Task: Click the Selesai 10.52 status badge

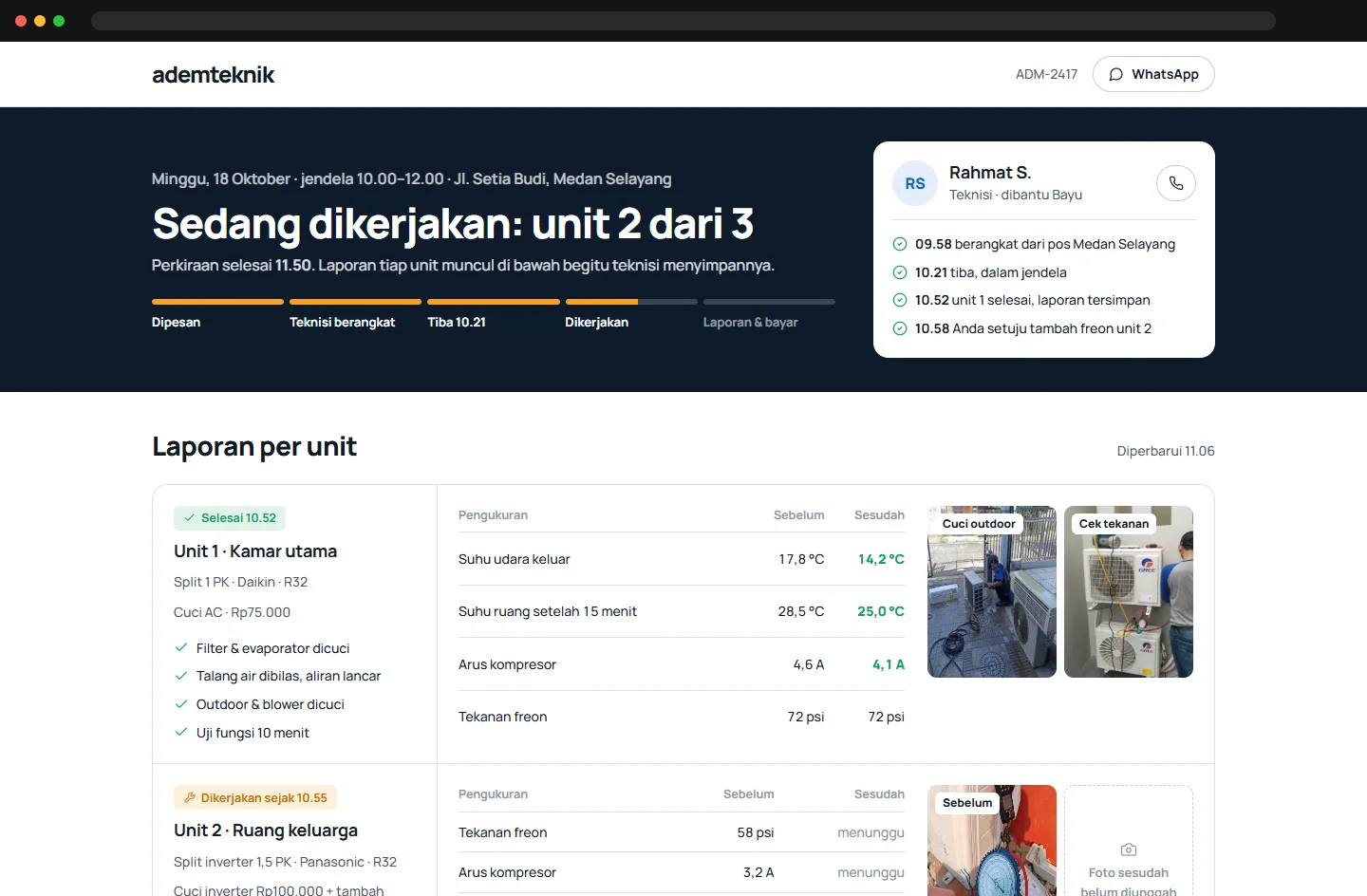Action: coord(230,518)
